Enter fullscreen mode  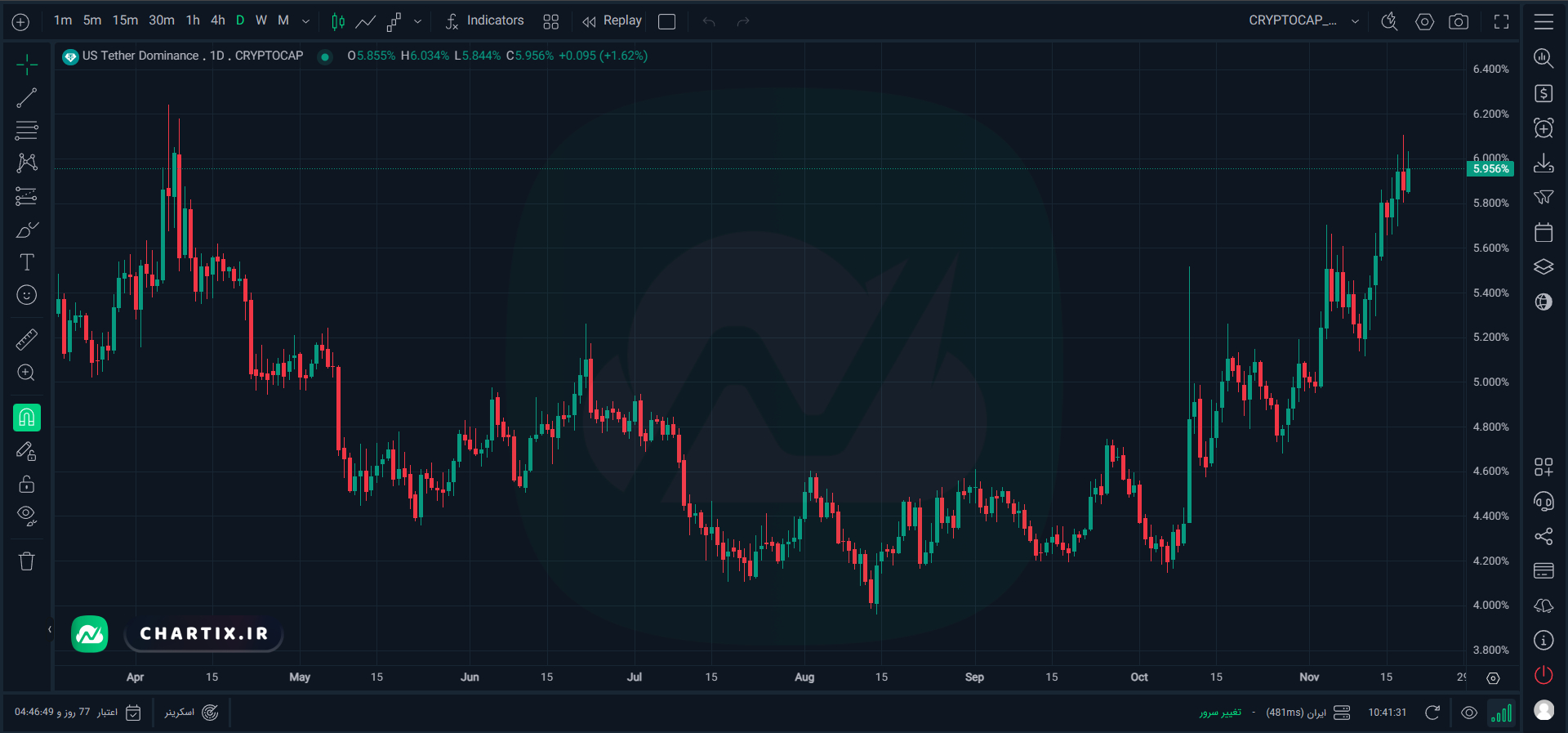coord(1501,22)
